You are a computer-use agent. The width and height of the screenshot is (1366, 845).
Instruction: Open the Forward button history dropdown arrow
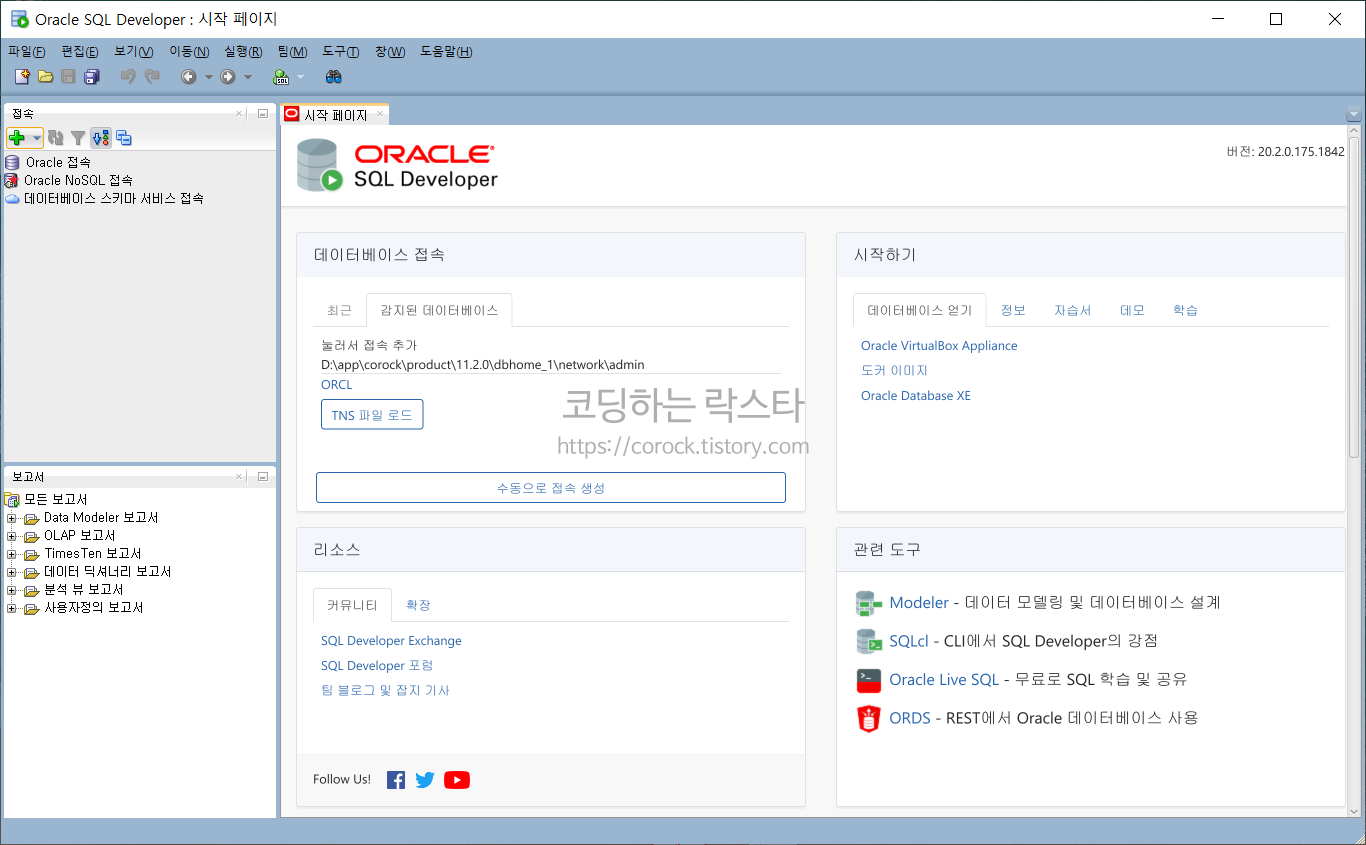pyautogui.click(x=248, y=77)
